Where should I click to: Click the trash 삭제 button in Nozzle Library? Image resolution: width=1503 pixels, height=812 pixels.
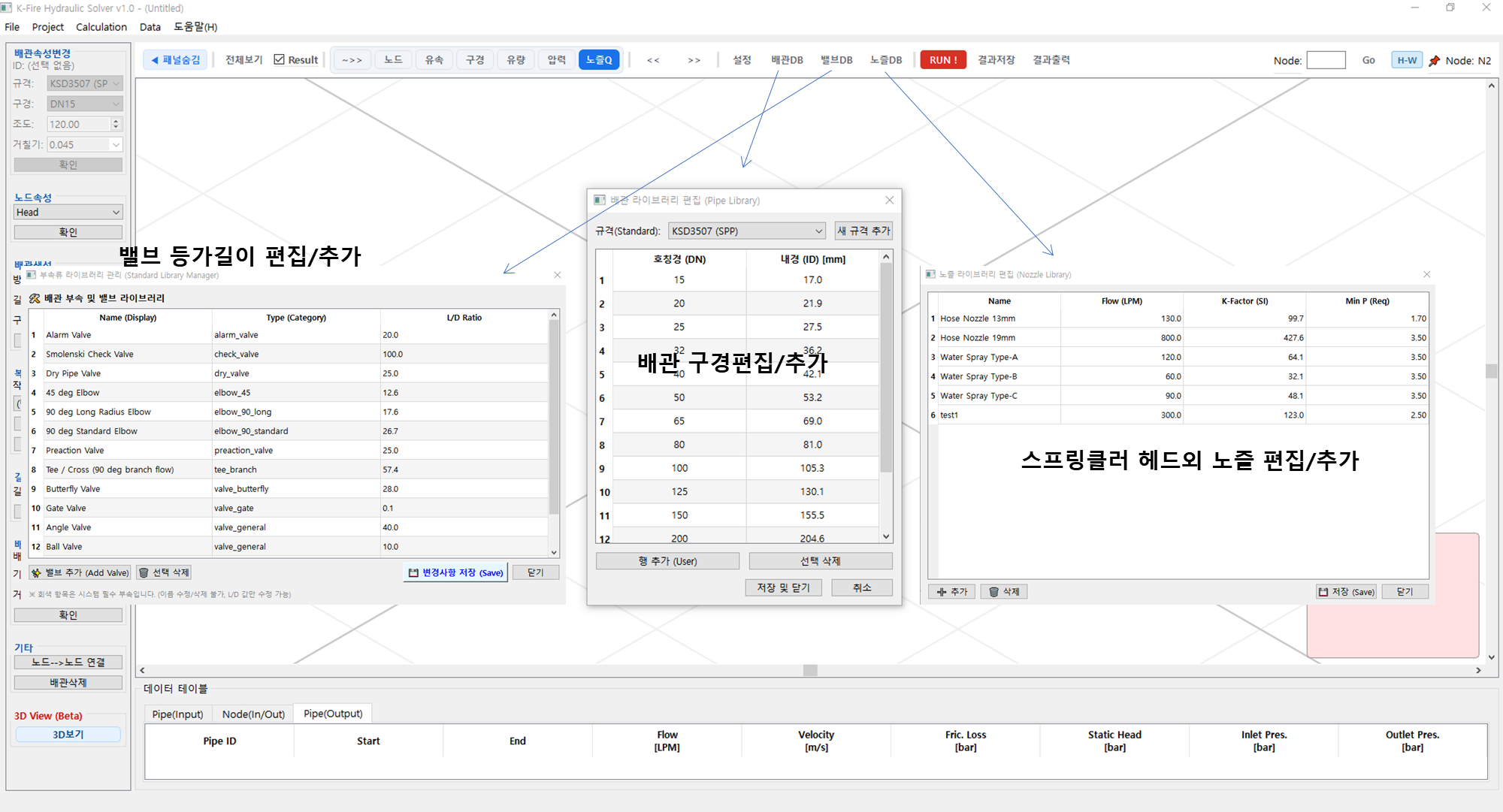[1004, 592]
